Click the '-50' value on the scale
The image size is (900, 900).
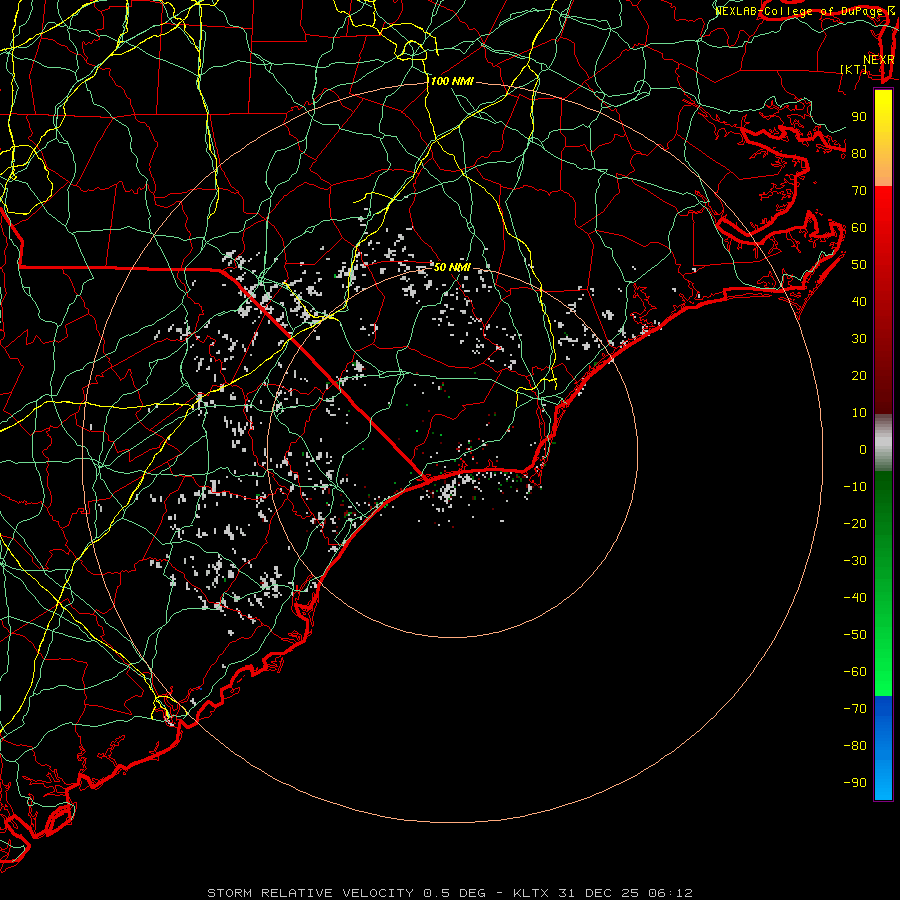pos(855,635)
